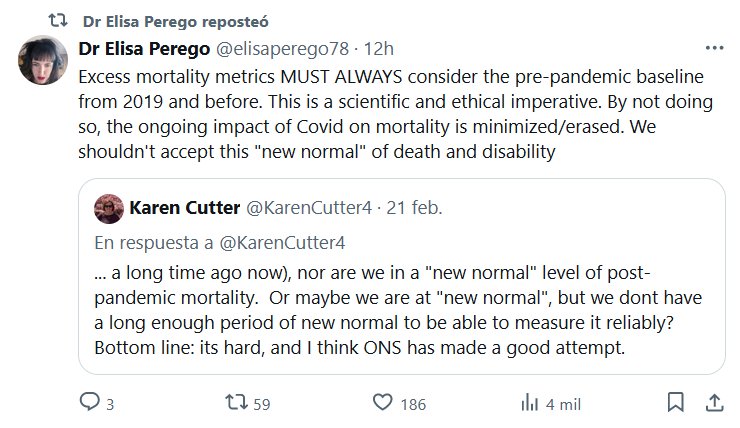Like the tweet with heart icon
Screen dimensions: 740x428
pyautogui.click(x=382, y=402)
